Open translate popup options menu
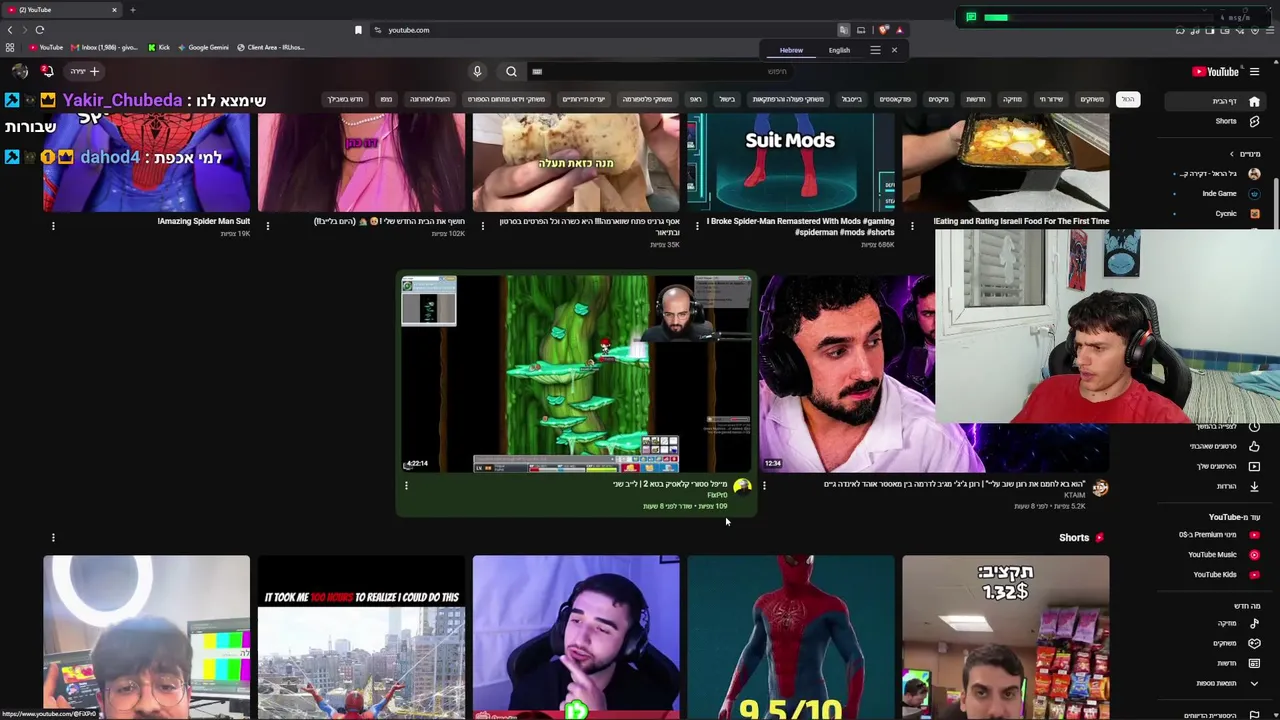The image size is (1280, 720). [875, 50]
